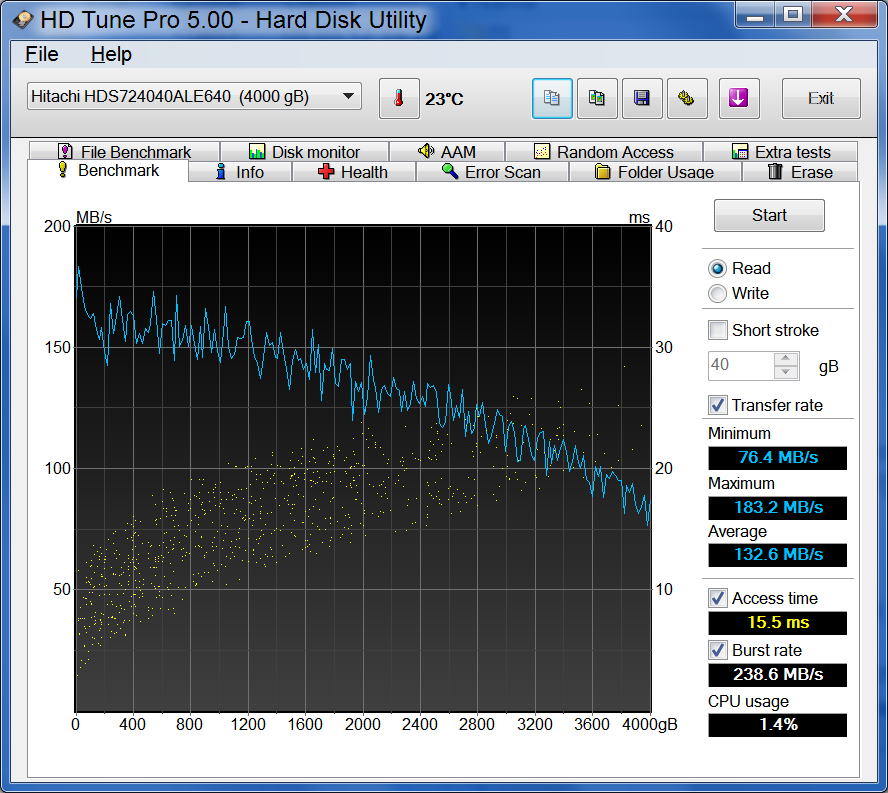Viewport: 888px width, 793px height.
Task: Open the Help menu
Action: coord(111,54)
